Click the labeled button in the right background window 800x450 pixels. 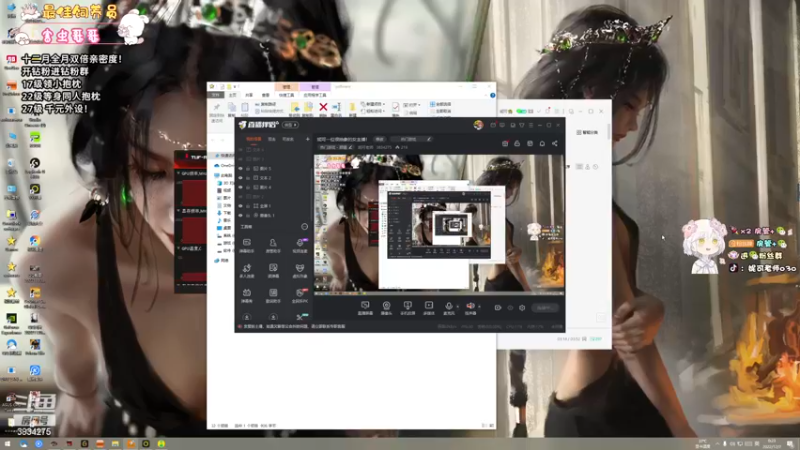587,132
